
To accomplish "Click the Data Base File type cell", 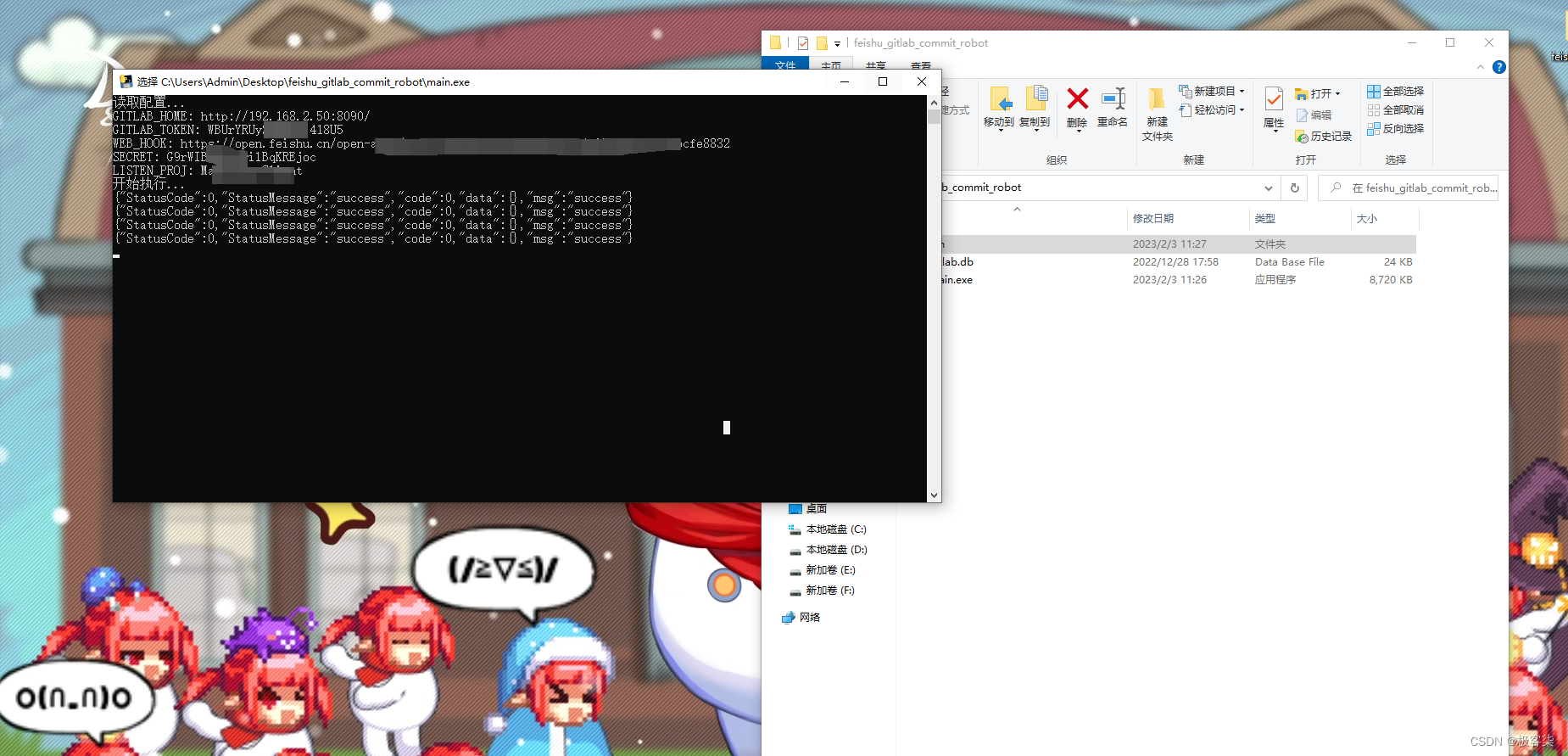I will click(x=1290, y=262).
